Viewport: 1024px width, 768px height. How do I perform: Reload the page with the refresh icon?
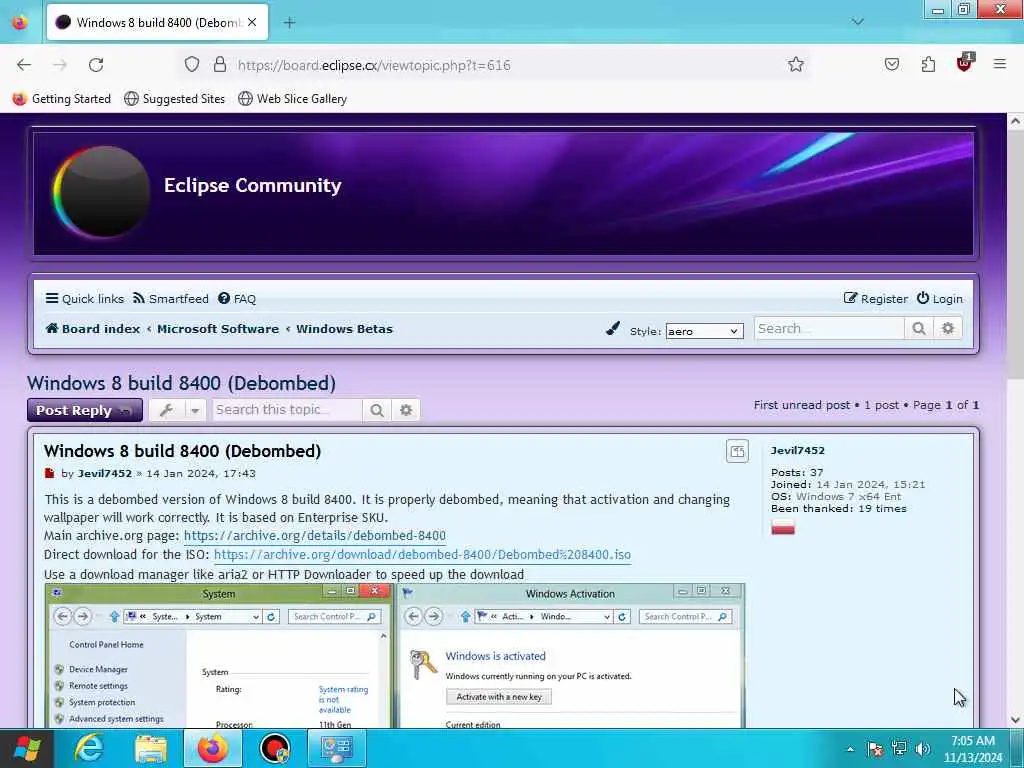pyautogui.click(x=96, y=65)
